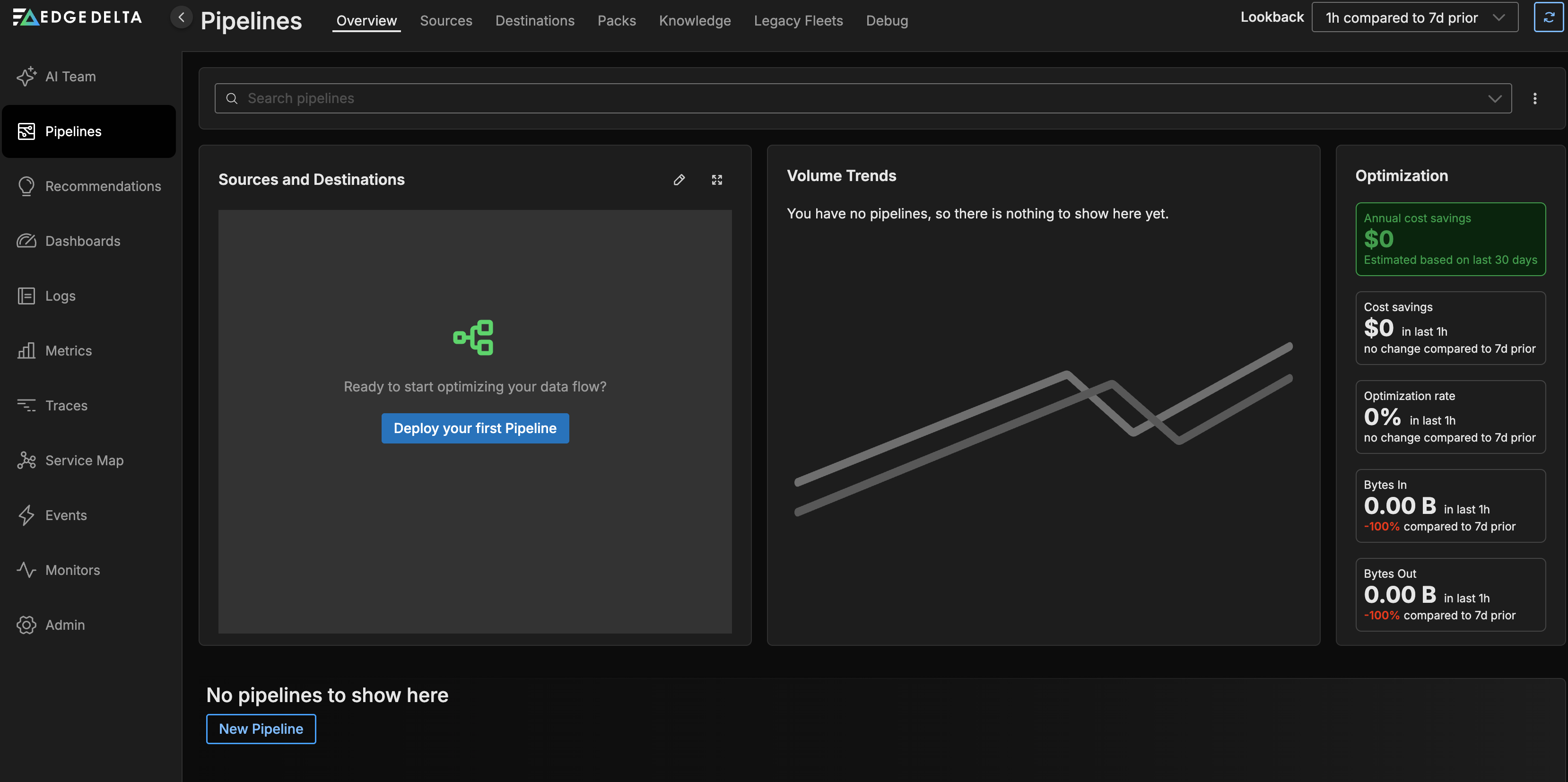
Task: Navigate to Traces in the sidebar
Action: (66, 405)
